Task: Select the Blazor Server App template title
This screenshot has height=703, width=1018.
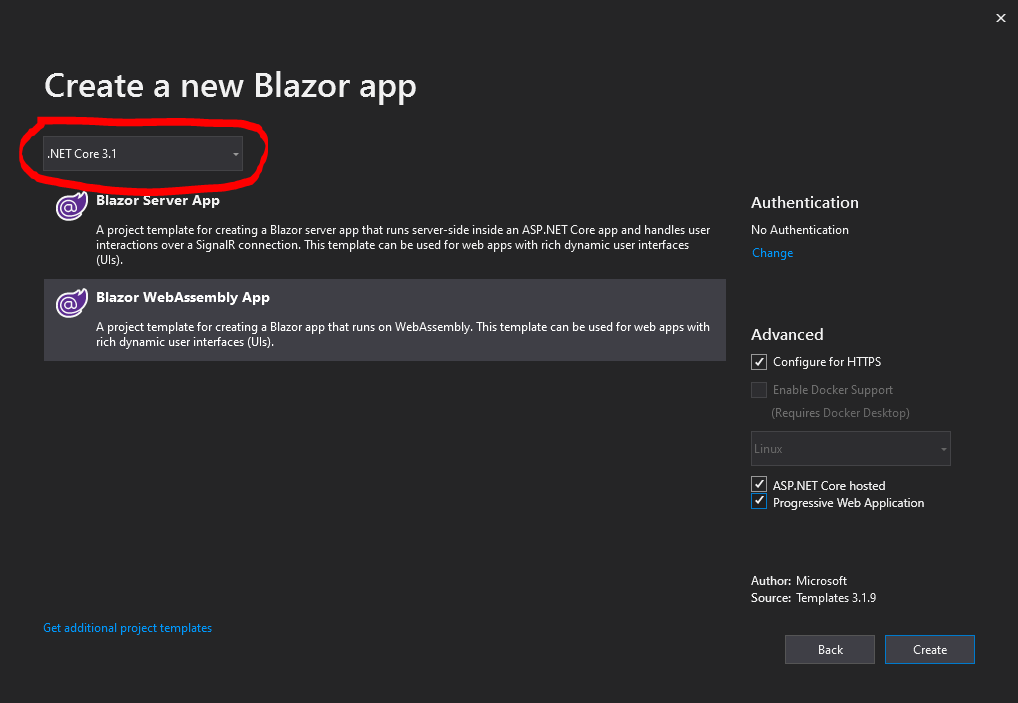Action: [158, 200]
